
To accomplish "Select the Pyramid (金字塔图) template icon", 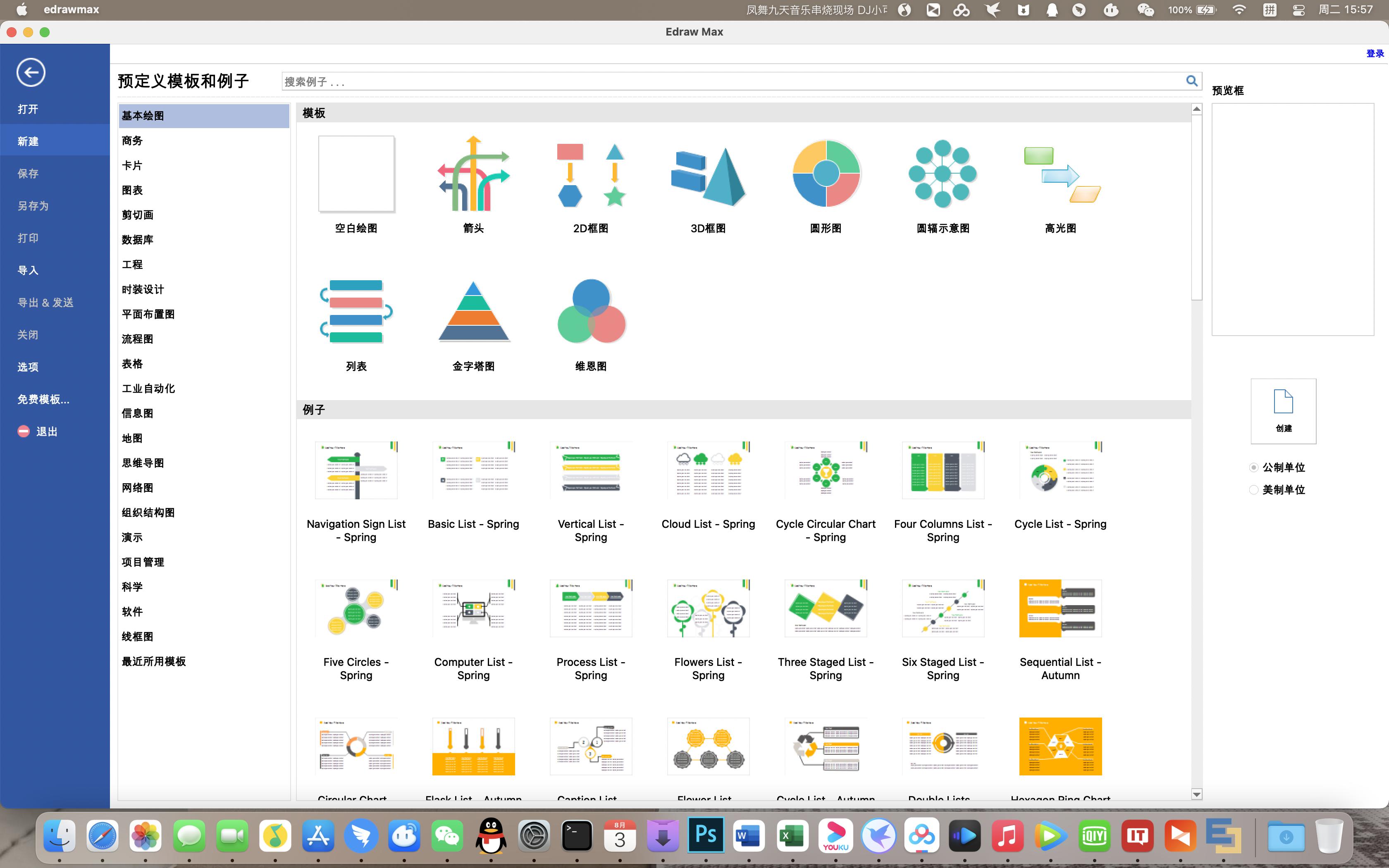I will (x=473, y=312).
